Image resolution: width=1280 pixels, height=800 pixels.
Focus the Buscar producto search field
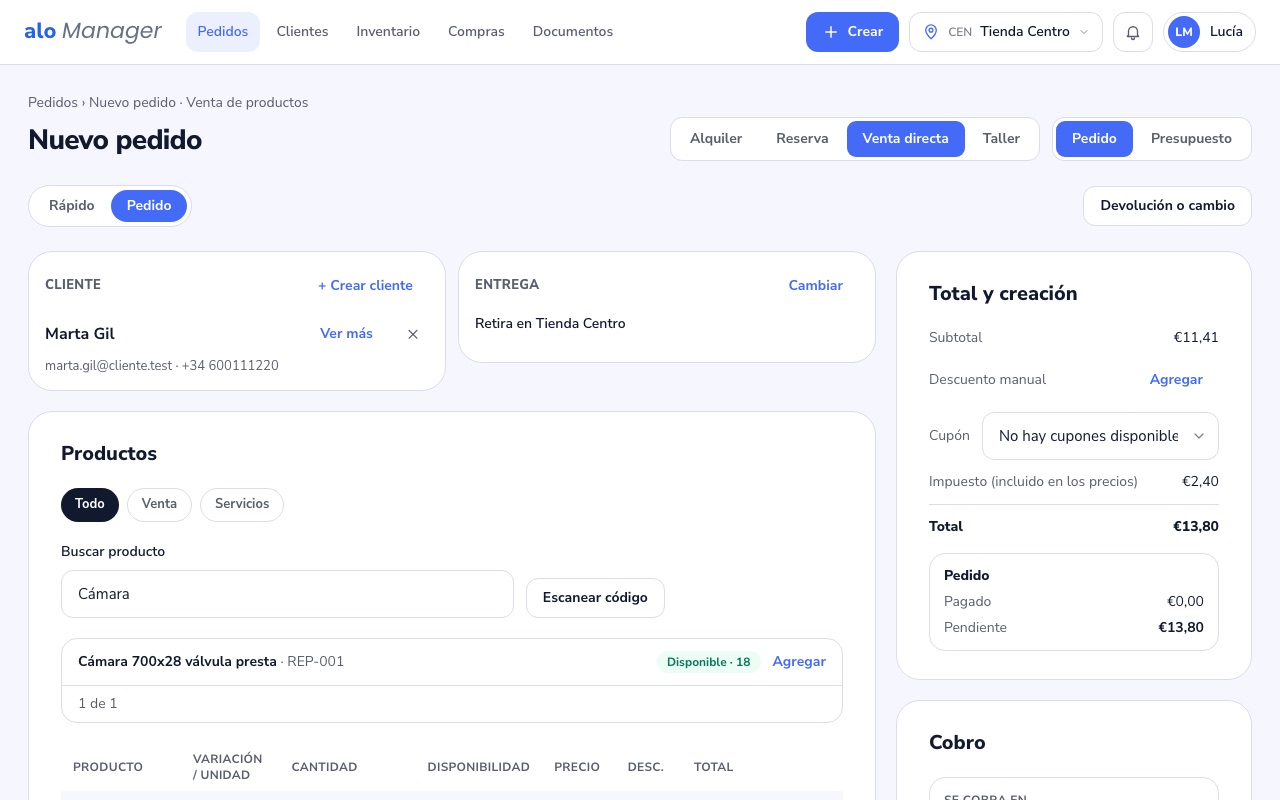[x=287, y=594]
